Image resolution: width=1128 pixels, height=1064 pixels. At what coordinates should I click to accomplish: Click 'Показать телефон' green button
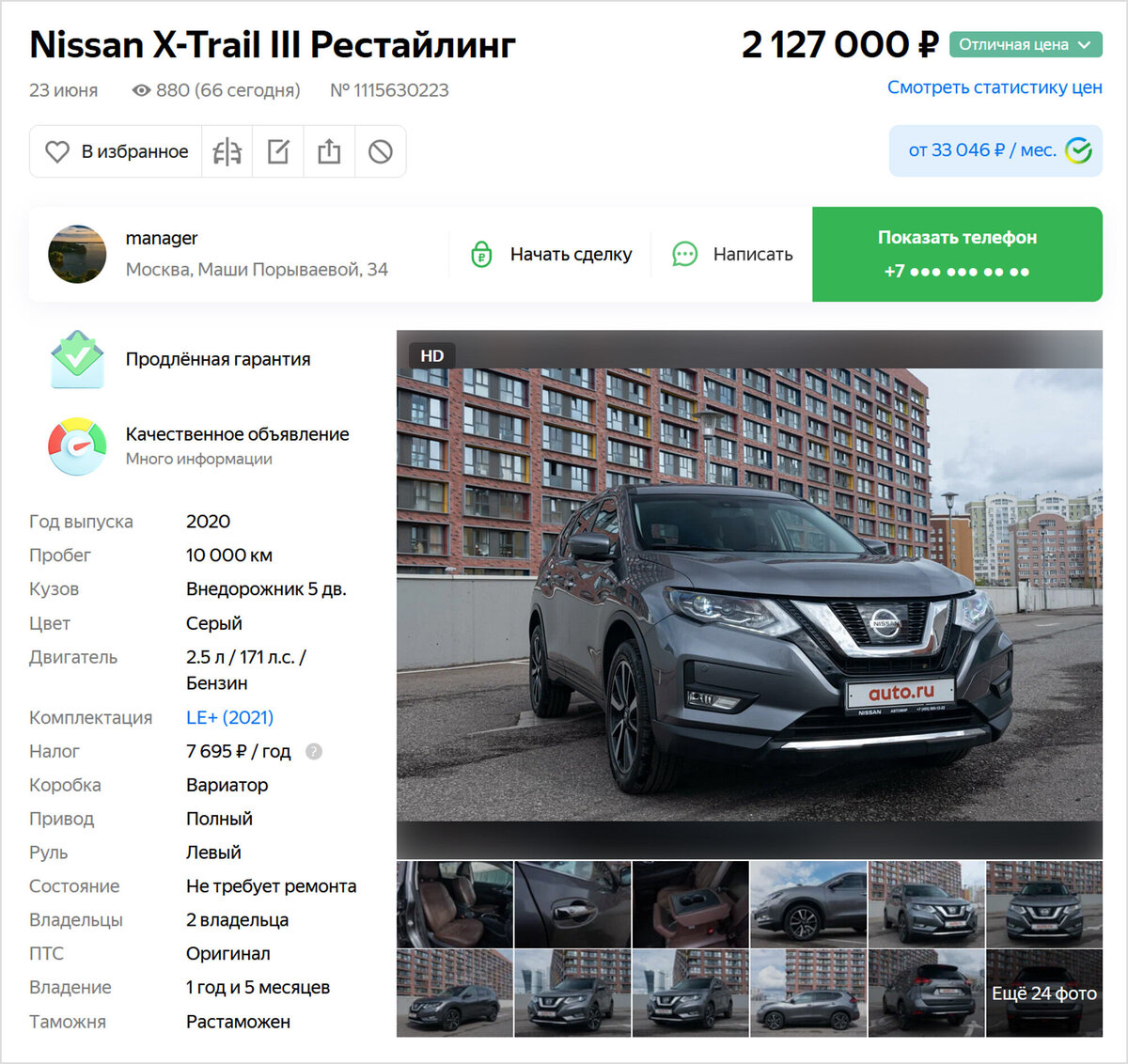click(957, 254)
